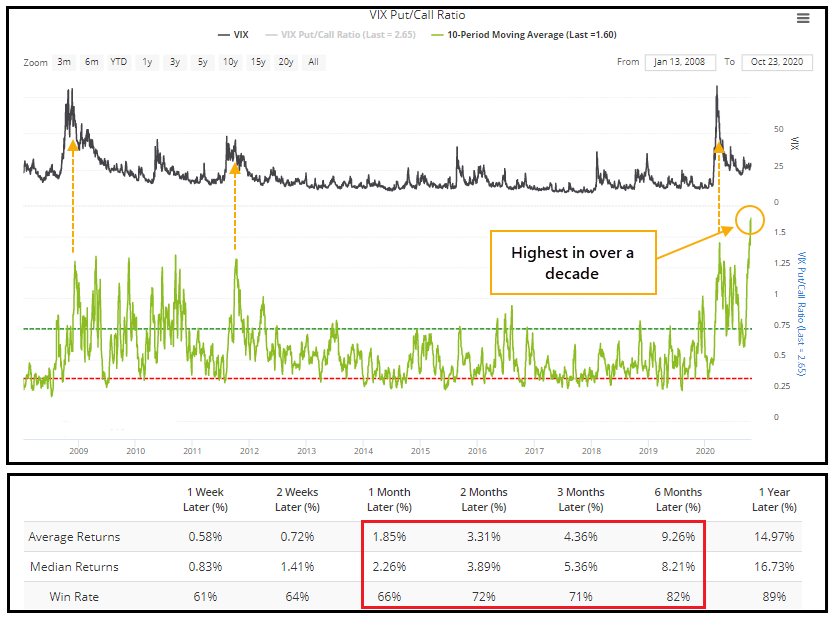This screenshot has height=617, width=833.
Task: Click the 2009 x-axis label
Action: pyautogui.click(x=79, y=451)
